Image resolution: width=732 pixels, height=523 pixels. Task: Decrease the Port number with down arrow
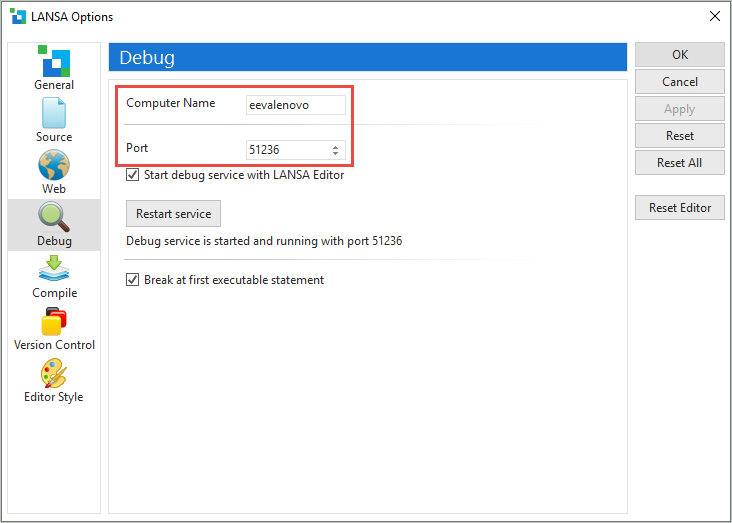(x=336, y=154)
